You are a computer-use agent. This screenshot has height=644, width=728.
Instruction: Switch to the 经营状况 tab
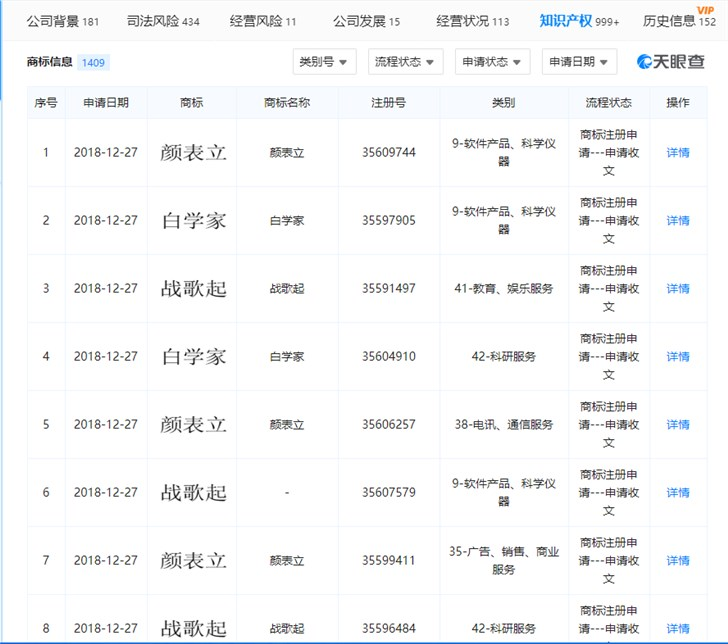tap(472, 21)
